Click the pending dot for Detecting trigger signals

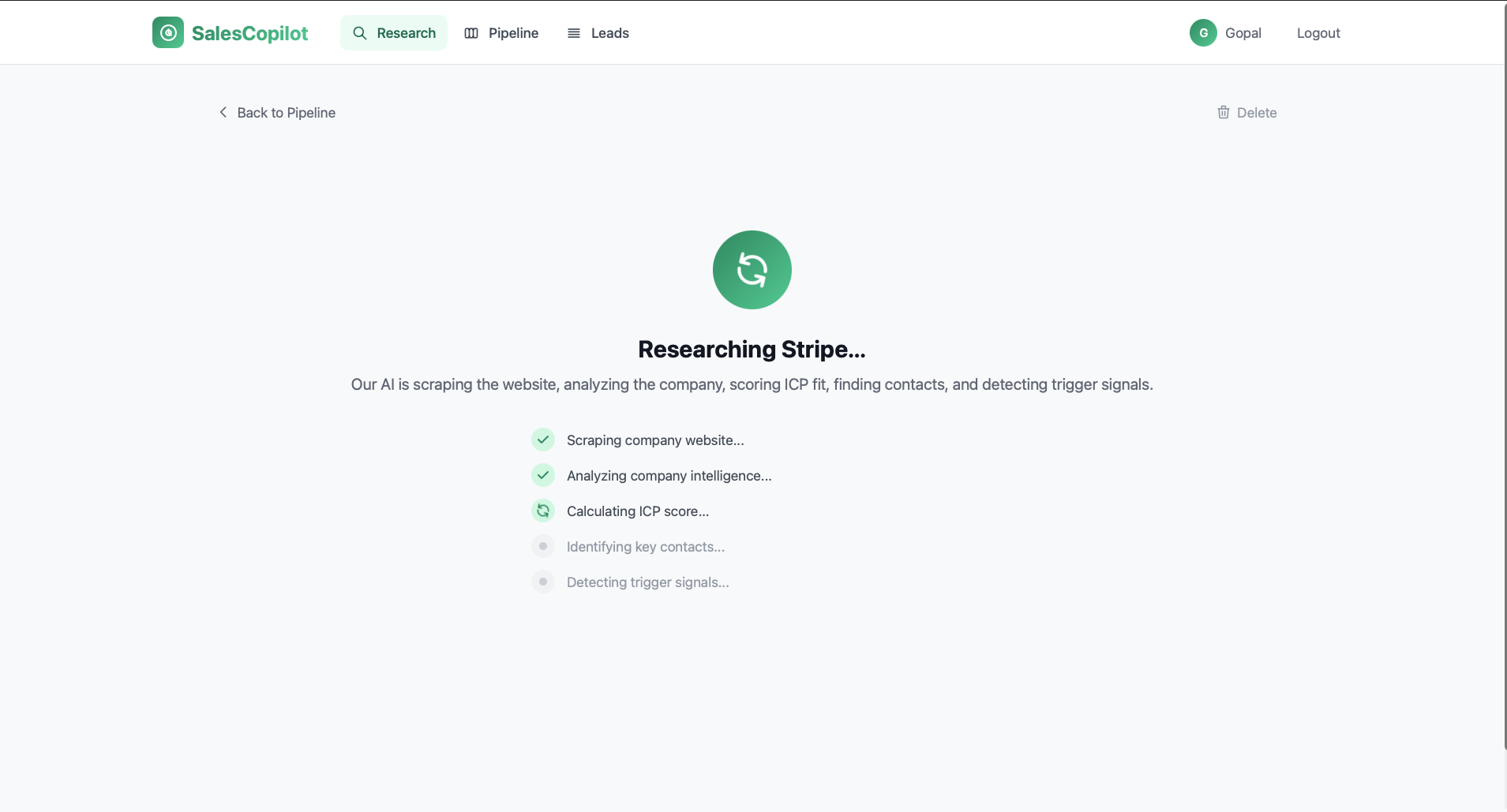coord(543,582)
